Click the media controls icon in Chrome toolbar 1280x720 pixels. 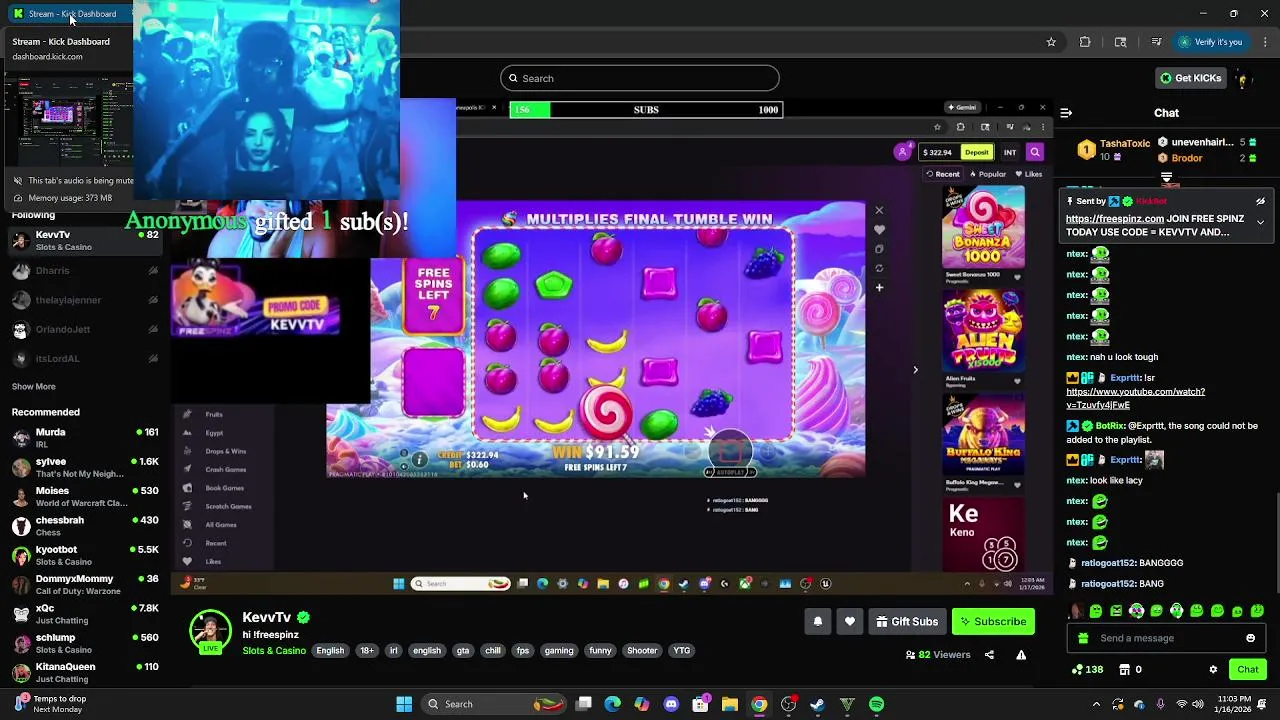[1157, 42]
